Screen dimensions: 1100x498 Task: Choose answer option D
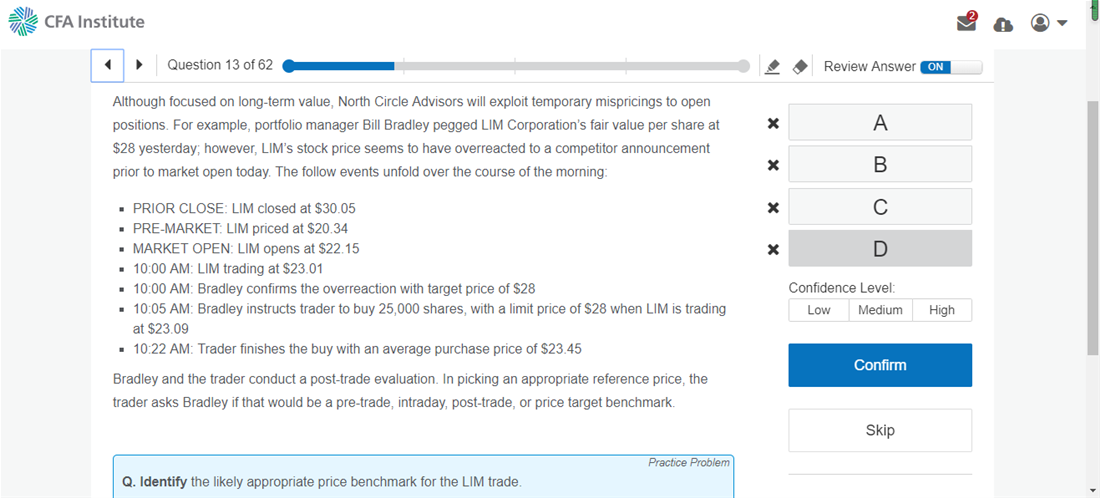point(880,248)
